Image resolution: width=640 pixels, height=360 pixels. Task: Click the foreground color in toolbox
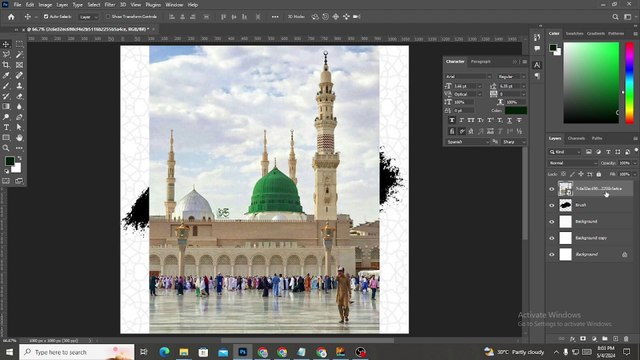point(9,161)
